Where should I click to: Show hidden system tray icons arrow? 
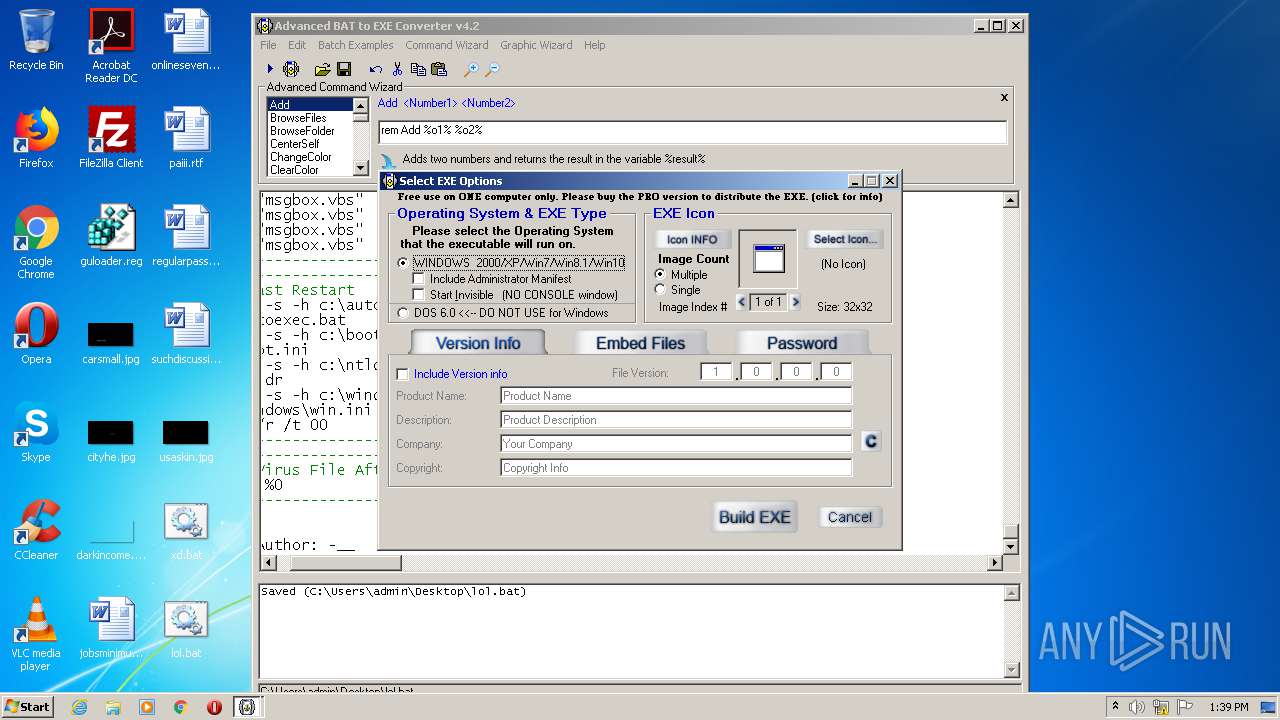tap(1115, 707)
